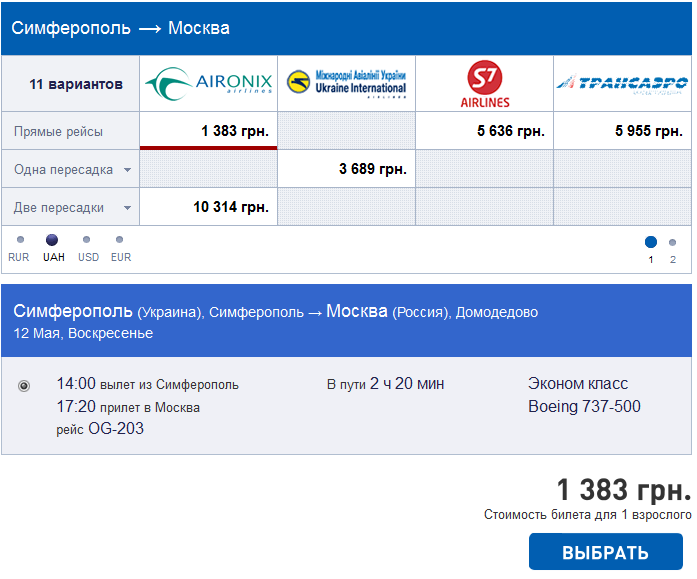Pick Aironix two-stop fare 10 314 грн.
The width and height of the screenshot is (697, 579).
[x=208, y=207]
